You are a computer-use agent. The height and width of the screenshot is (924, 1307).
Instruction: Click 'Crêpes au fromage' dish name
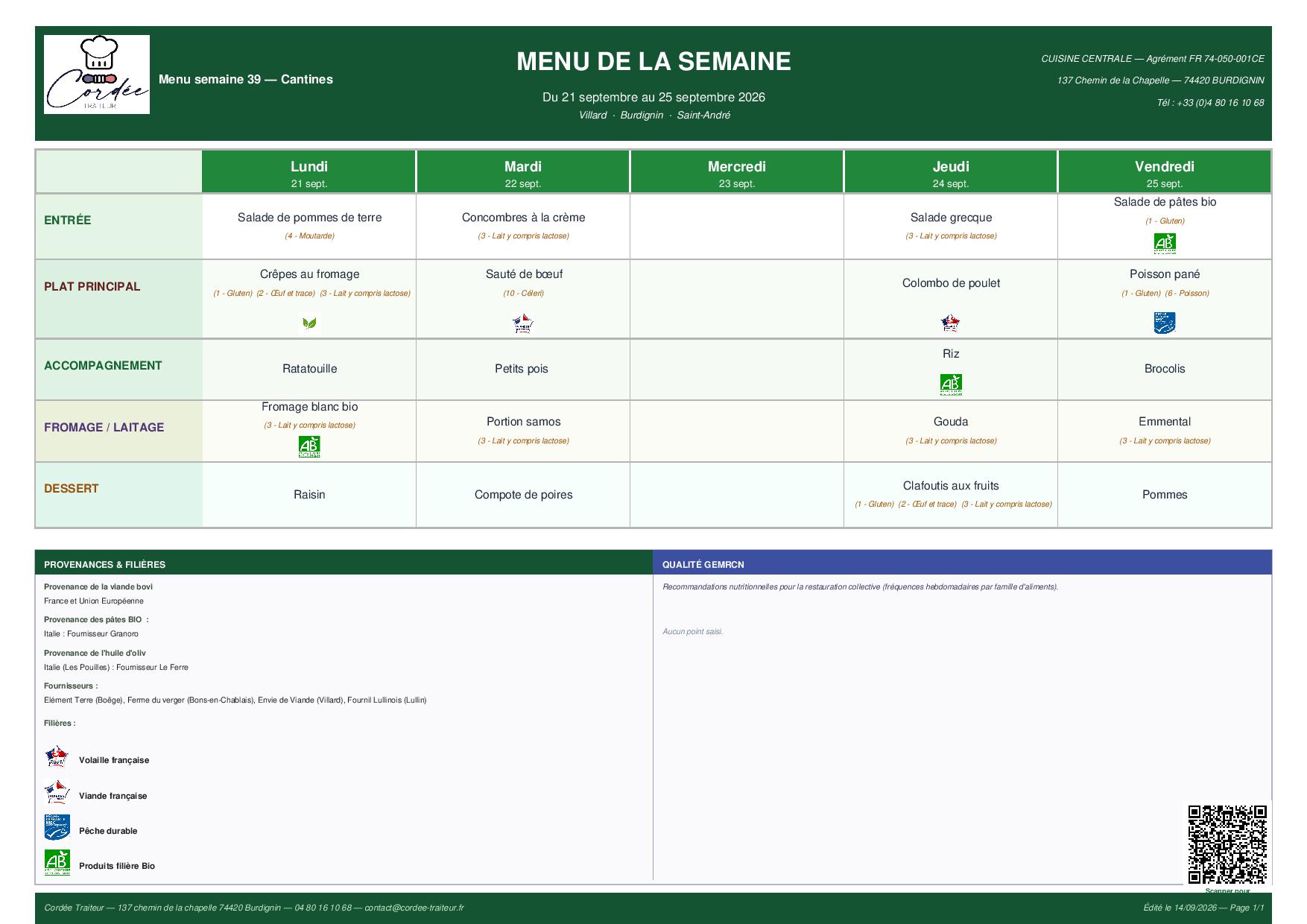[309, 274]
